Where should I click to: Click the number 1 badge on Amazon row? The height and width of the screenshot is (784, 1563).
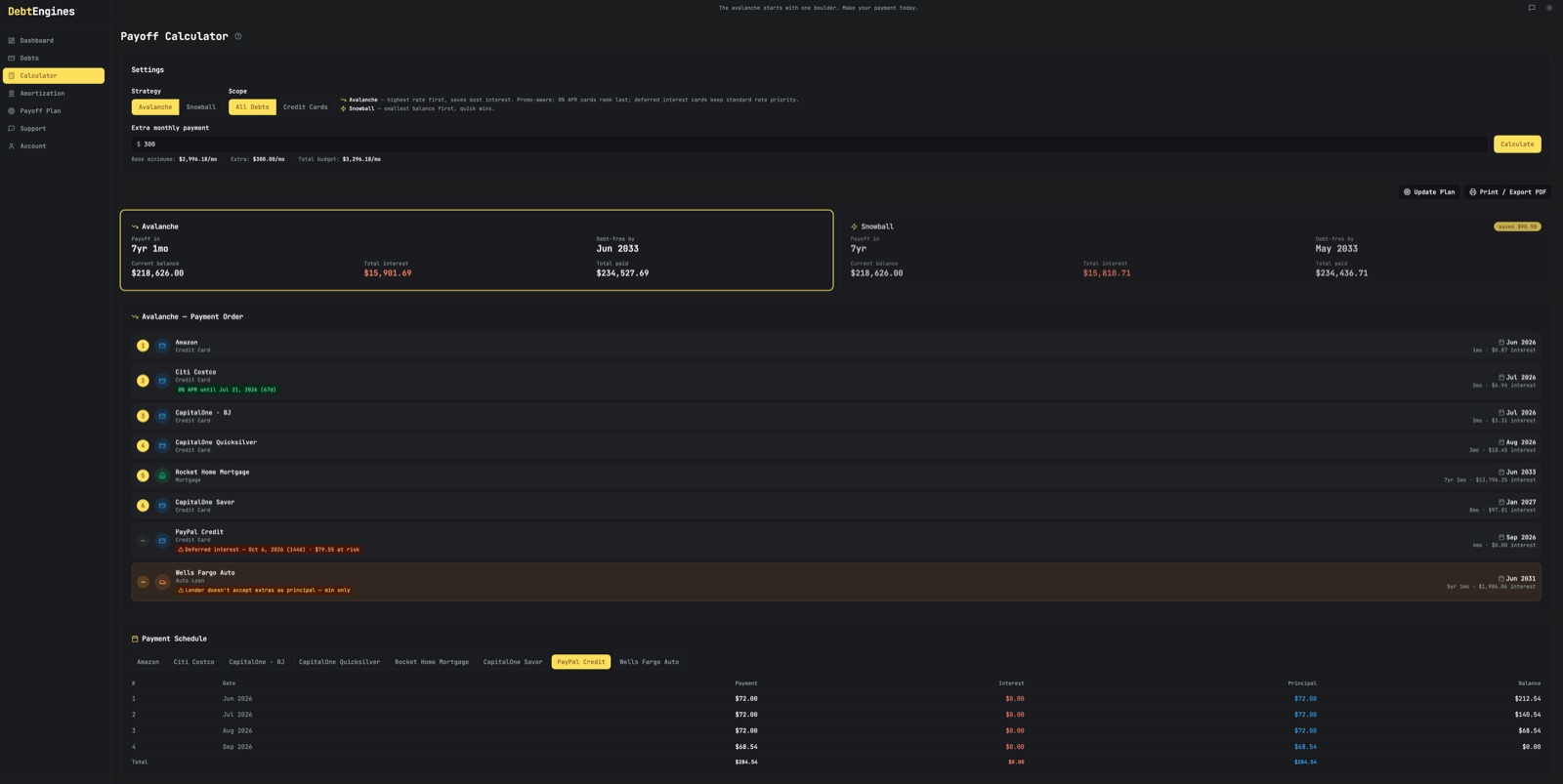point(143,346)
